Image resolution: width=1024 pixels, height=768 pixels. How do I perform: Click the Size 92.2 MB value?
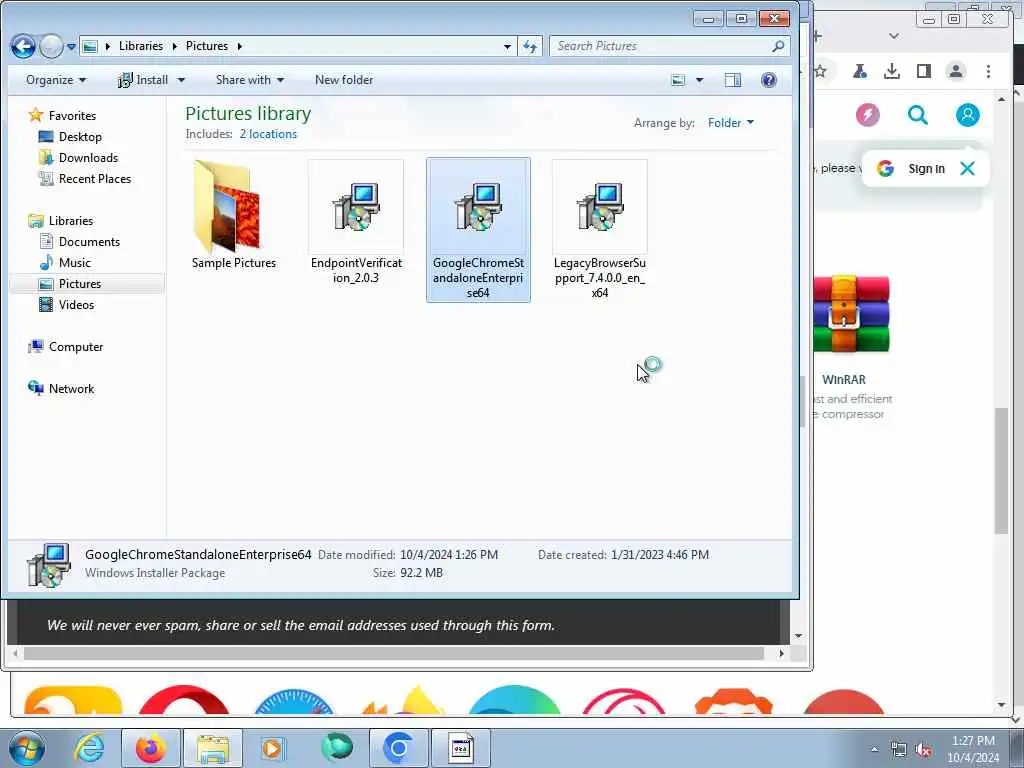coord(421,573)
